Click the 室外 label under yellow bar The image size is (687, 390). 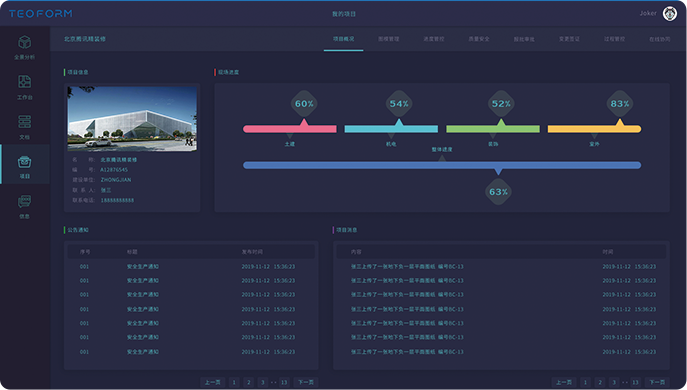[x=595, y=144]
